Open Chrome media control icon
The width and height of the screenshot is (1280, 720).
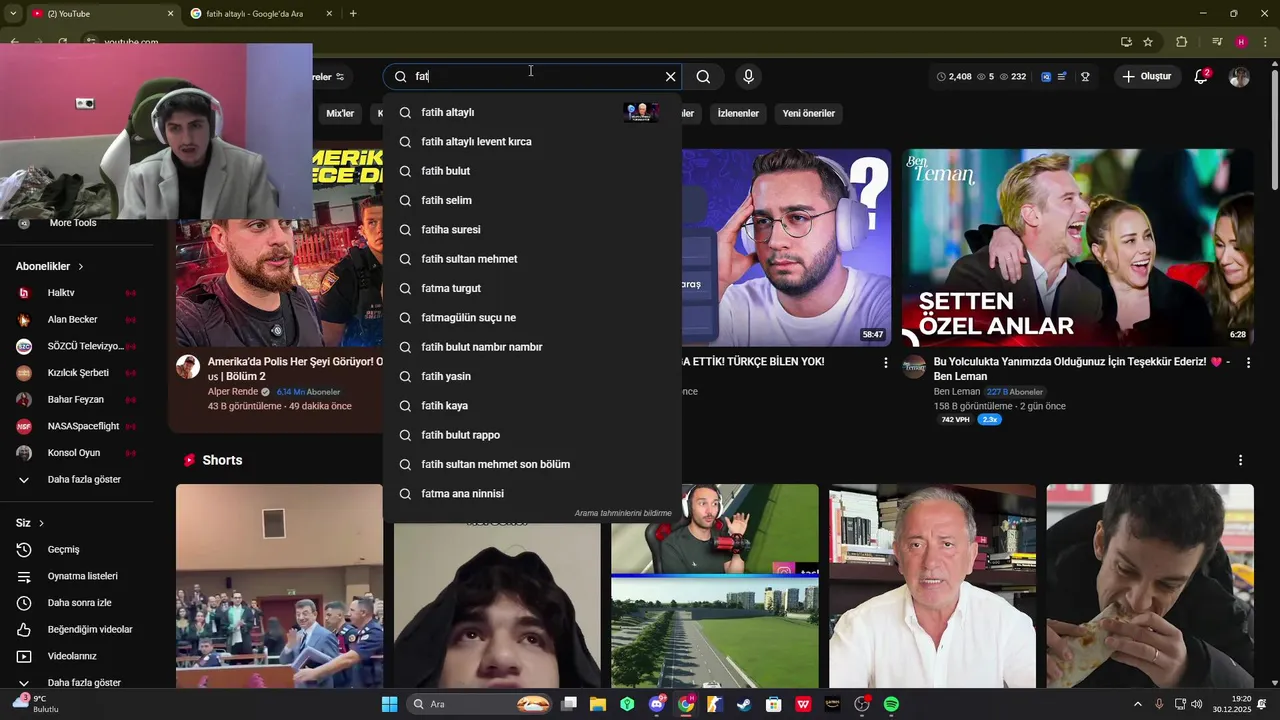point(1217,42)
